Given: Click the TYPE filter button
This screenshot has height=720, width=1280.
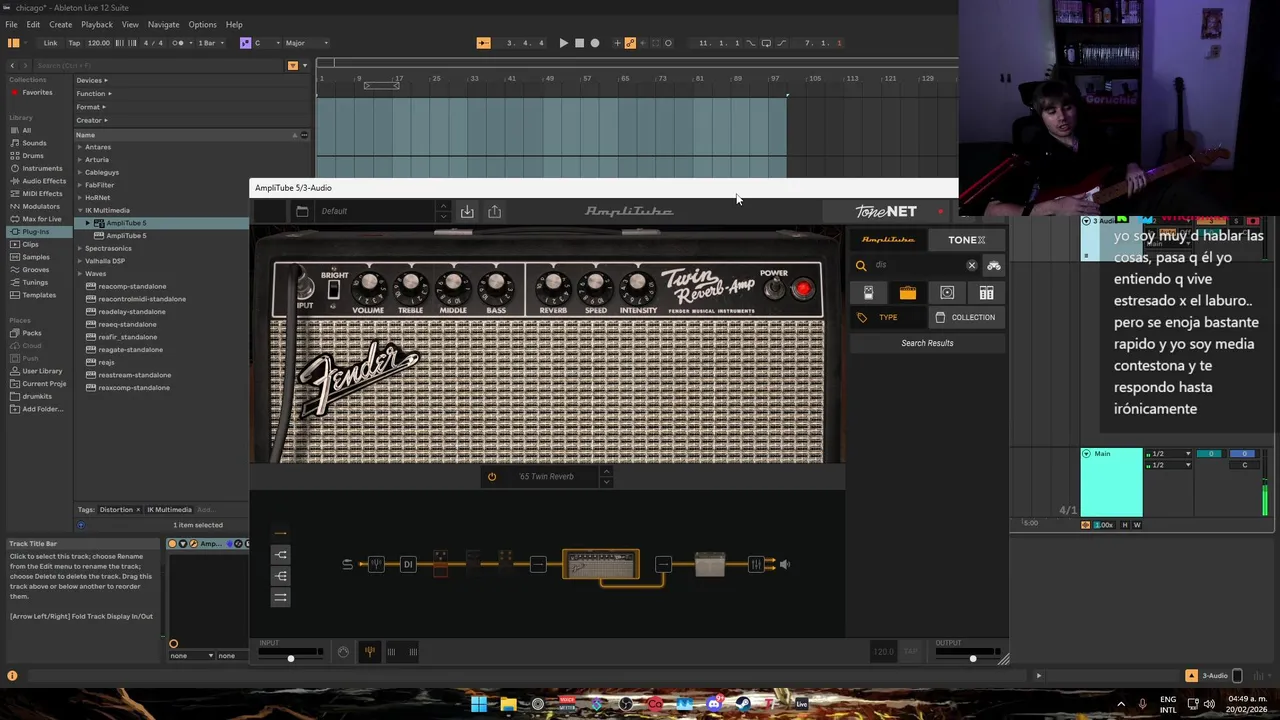Looking at the screenshot, I should click(888, 317).
